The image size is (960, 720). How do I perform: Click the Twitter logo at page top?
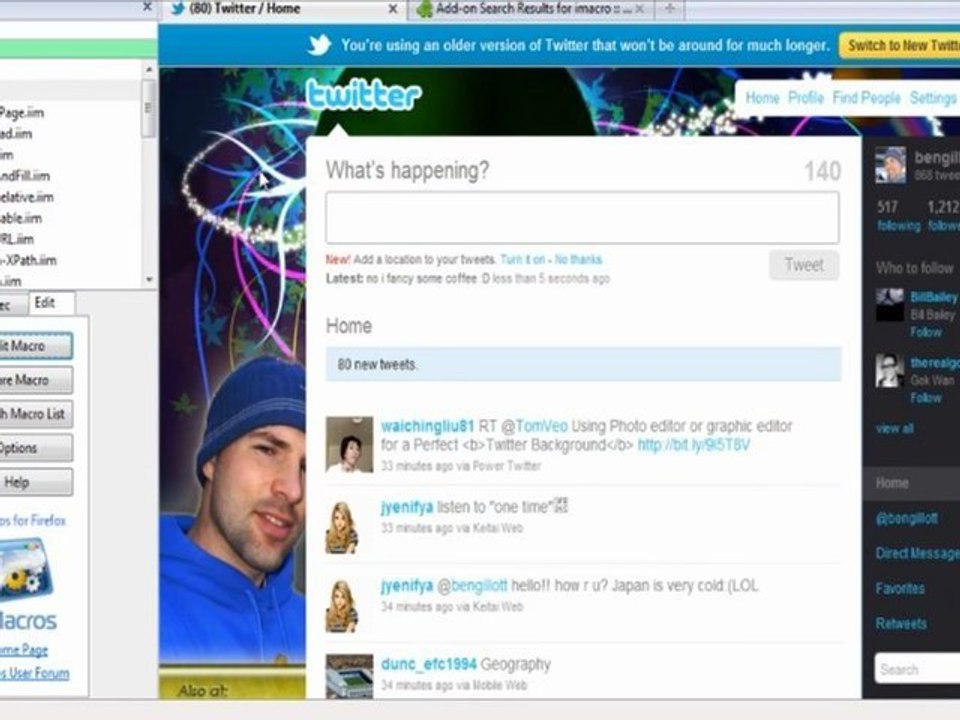364,95
